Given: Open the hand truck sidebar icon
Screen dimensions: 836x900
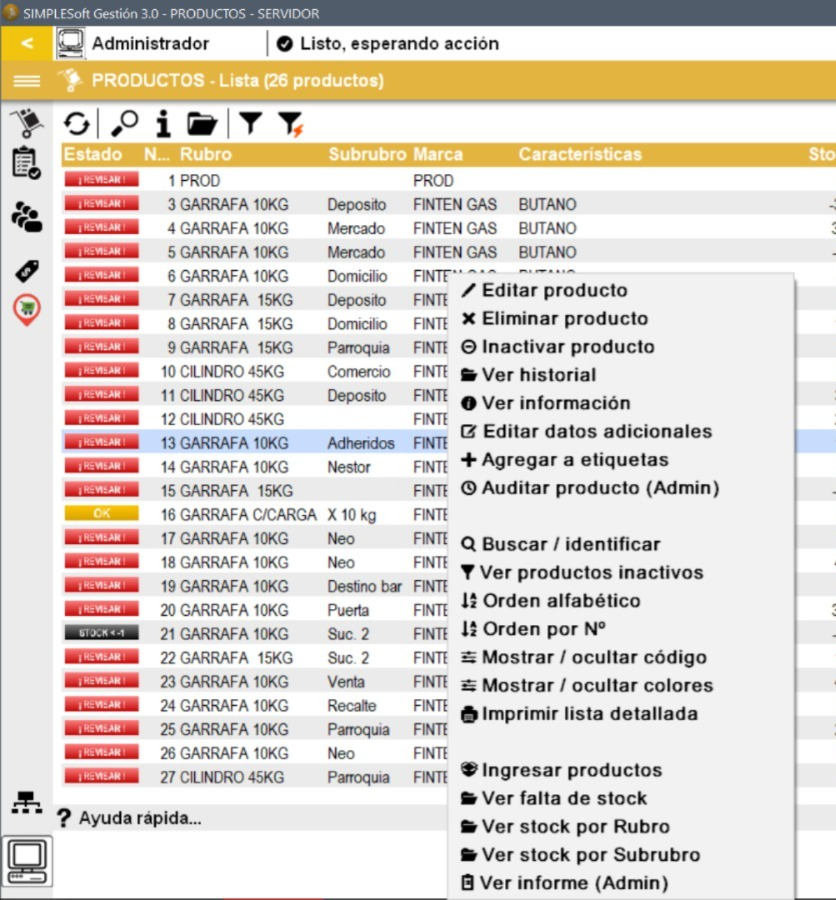Looking at the screenshot, I should 27,123.
